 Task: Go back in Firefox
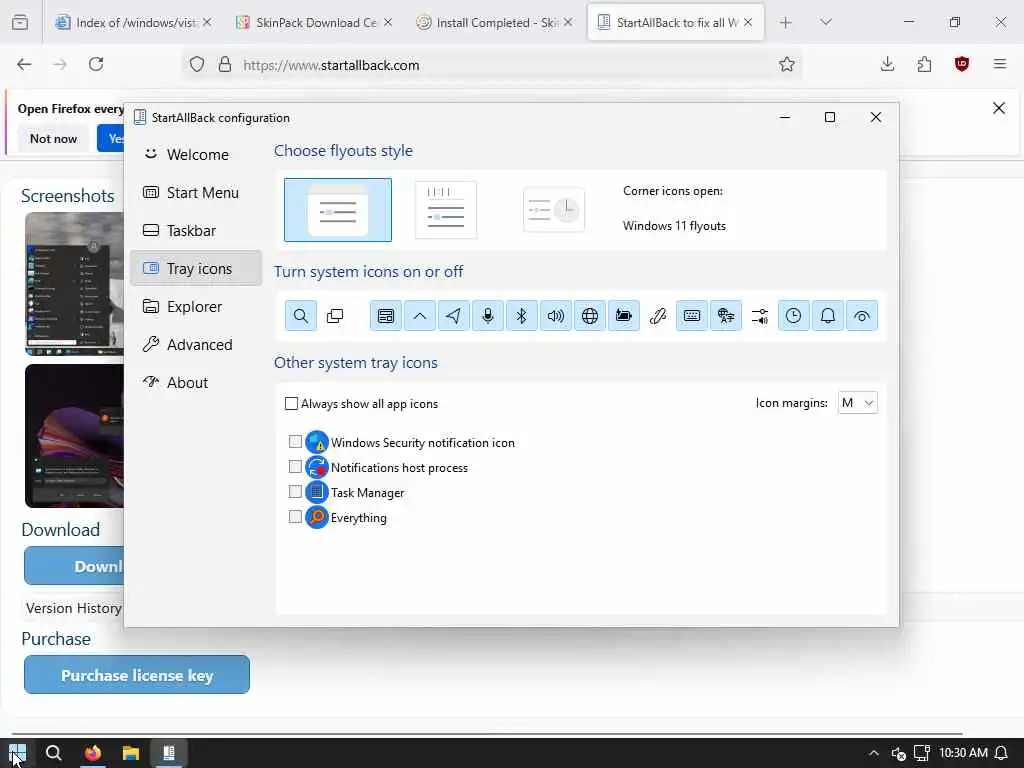pyautogui.click(x=24, y=64)
